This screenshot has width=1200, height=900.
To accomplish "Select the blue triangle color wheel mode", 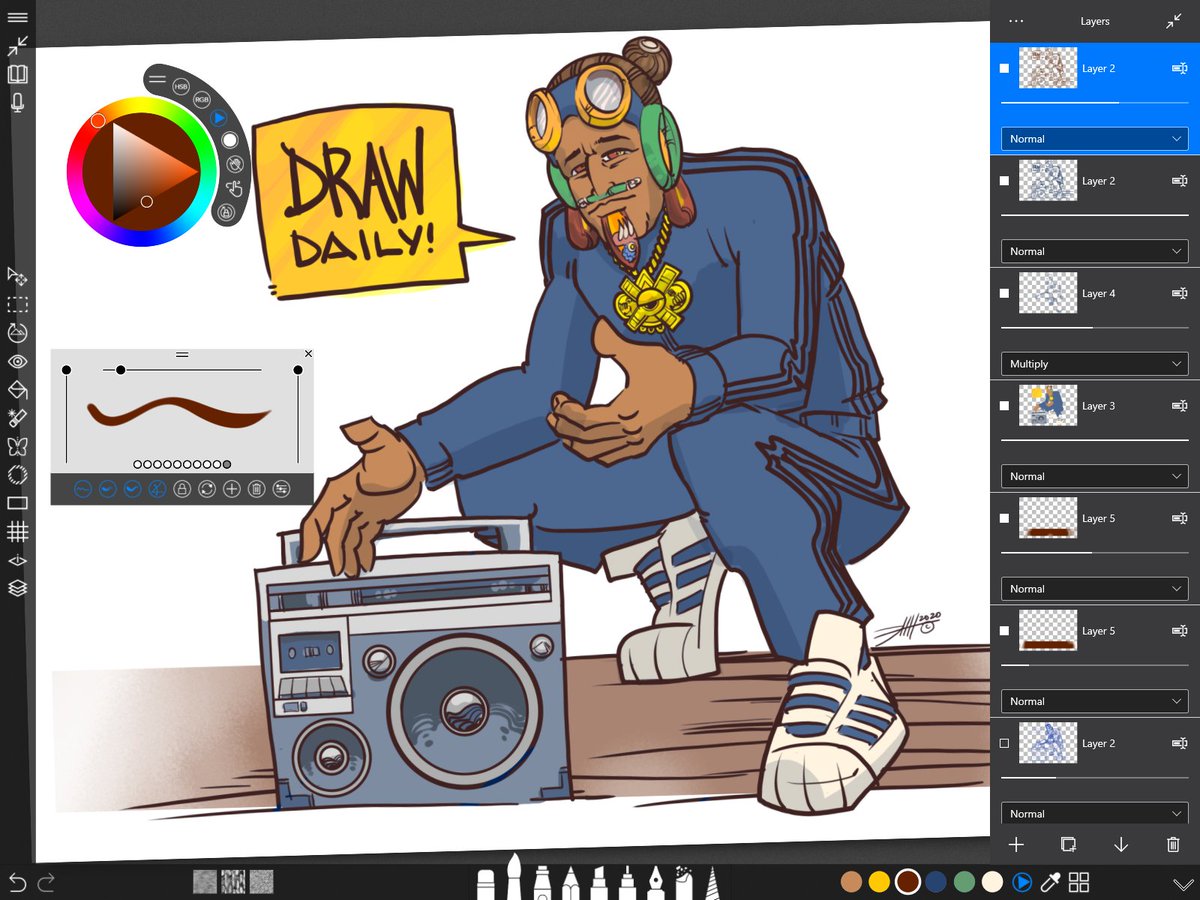I will tap(219, 118).
